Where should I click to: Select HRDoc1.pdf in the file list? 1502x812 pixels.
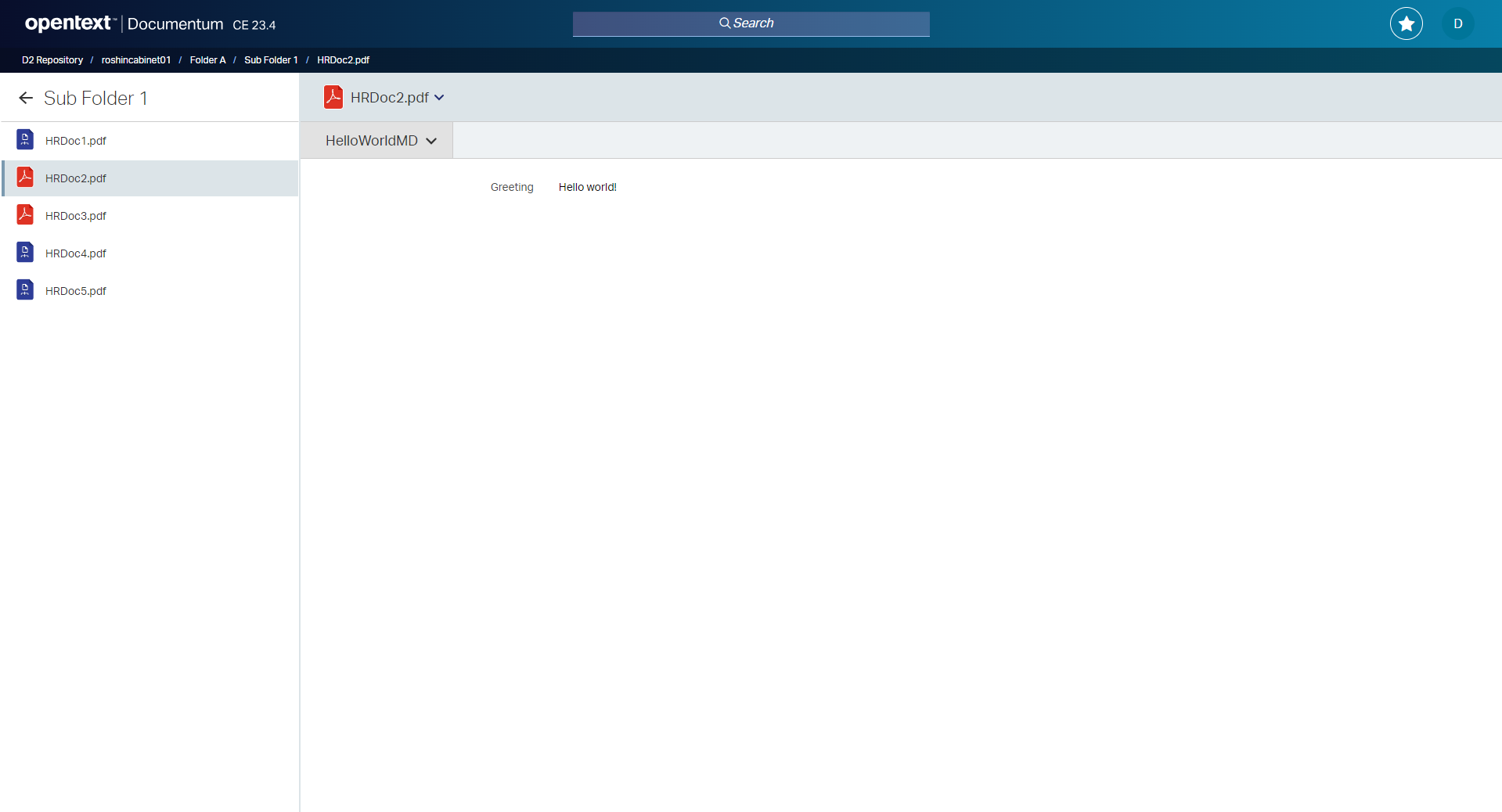pyautogui.click(x=76, y=140)
